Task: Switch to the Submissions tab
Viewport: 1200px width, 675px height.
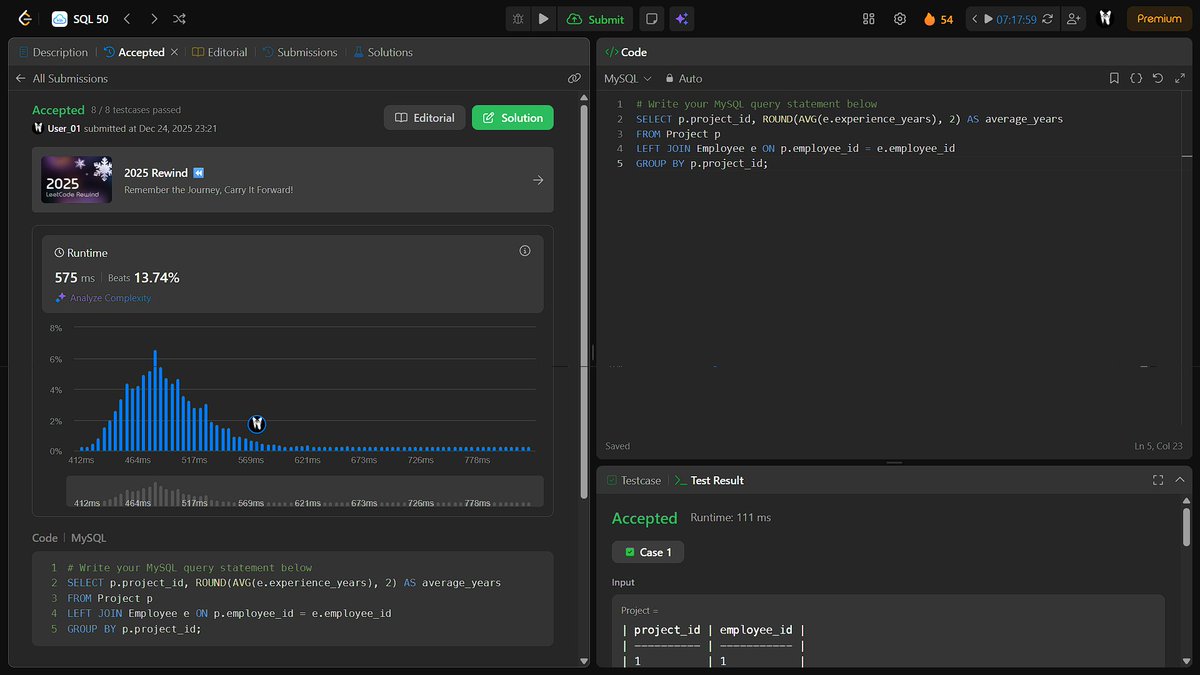Action: 300,52
